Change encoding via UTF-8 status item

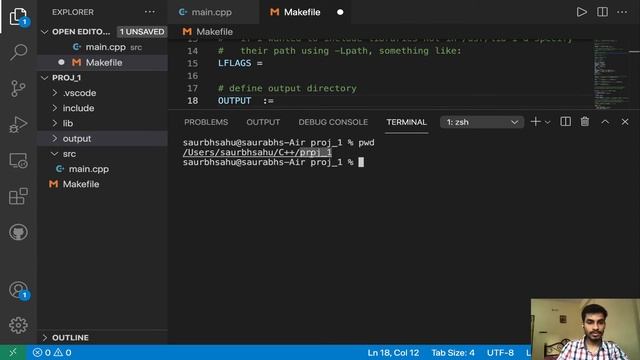pos(500,353)
